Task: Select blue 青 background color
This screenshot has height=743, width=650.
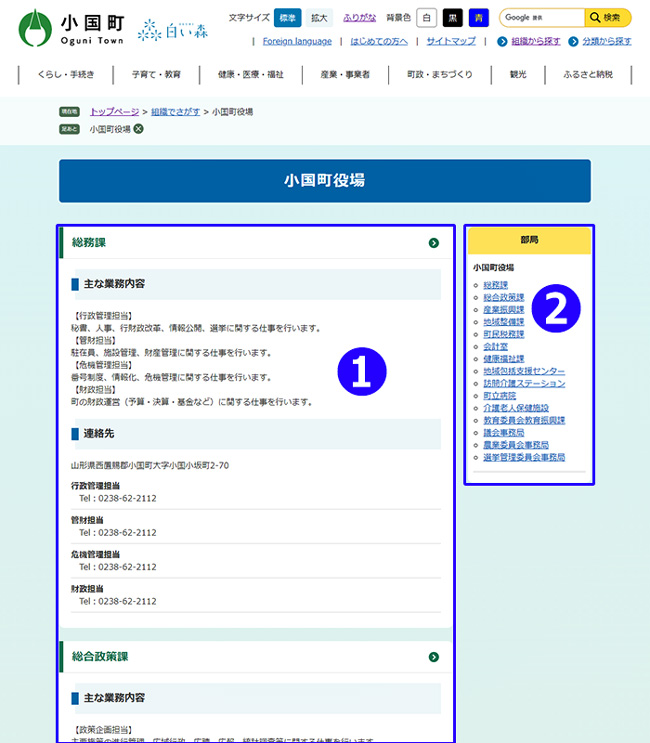Action: coord(478,18)
